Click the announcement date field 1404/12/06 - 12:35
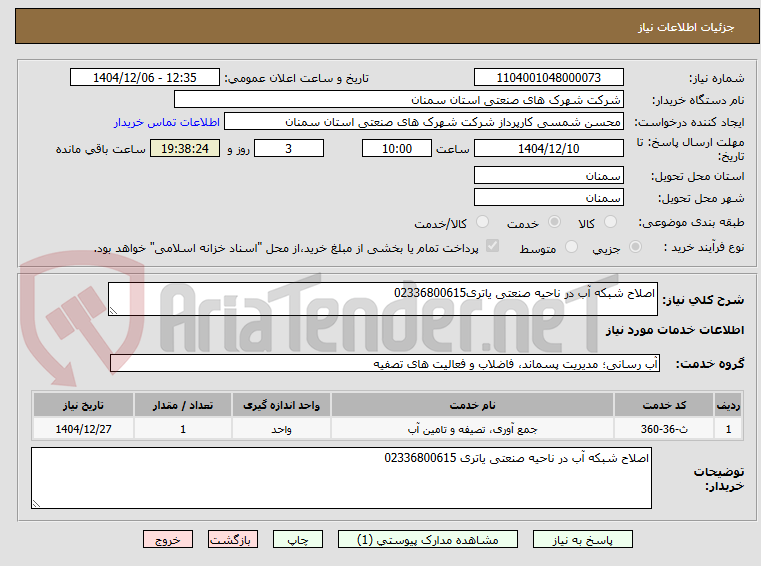 (145, 78)
